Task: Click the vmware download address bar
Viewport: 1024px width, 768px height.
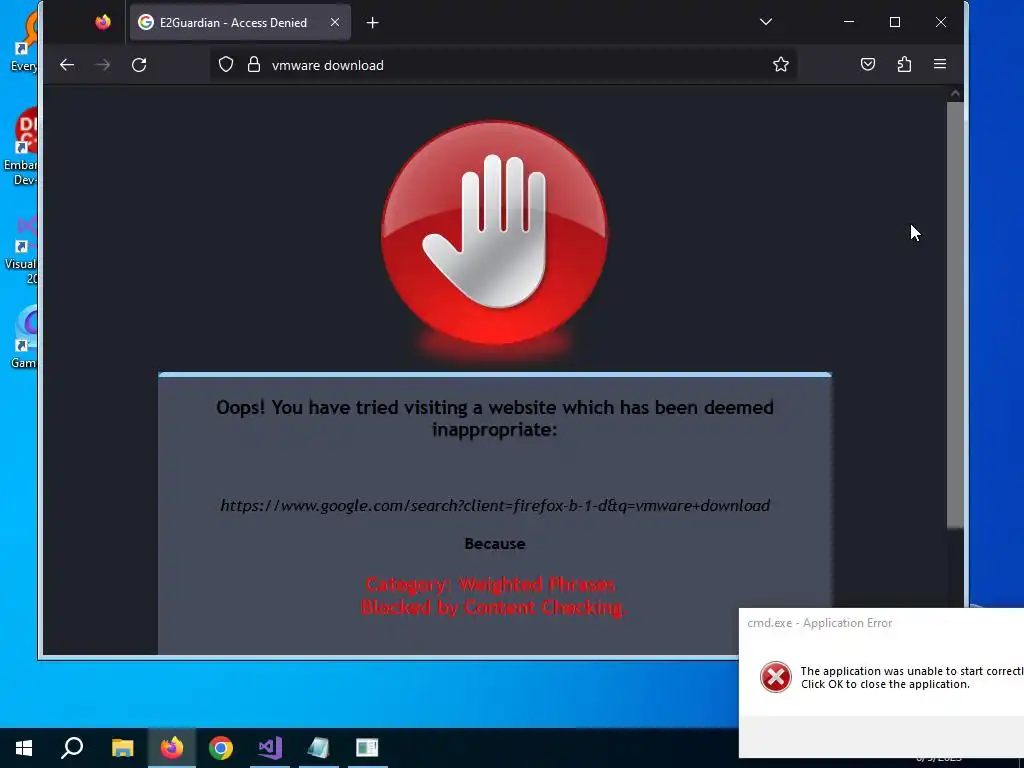Action: [503, 65]
